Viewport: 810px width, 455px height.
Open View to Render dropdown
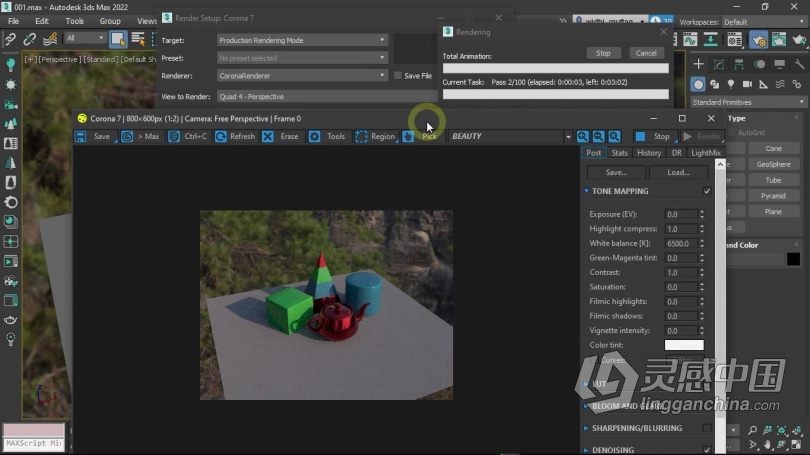tap(326, 97)
